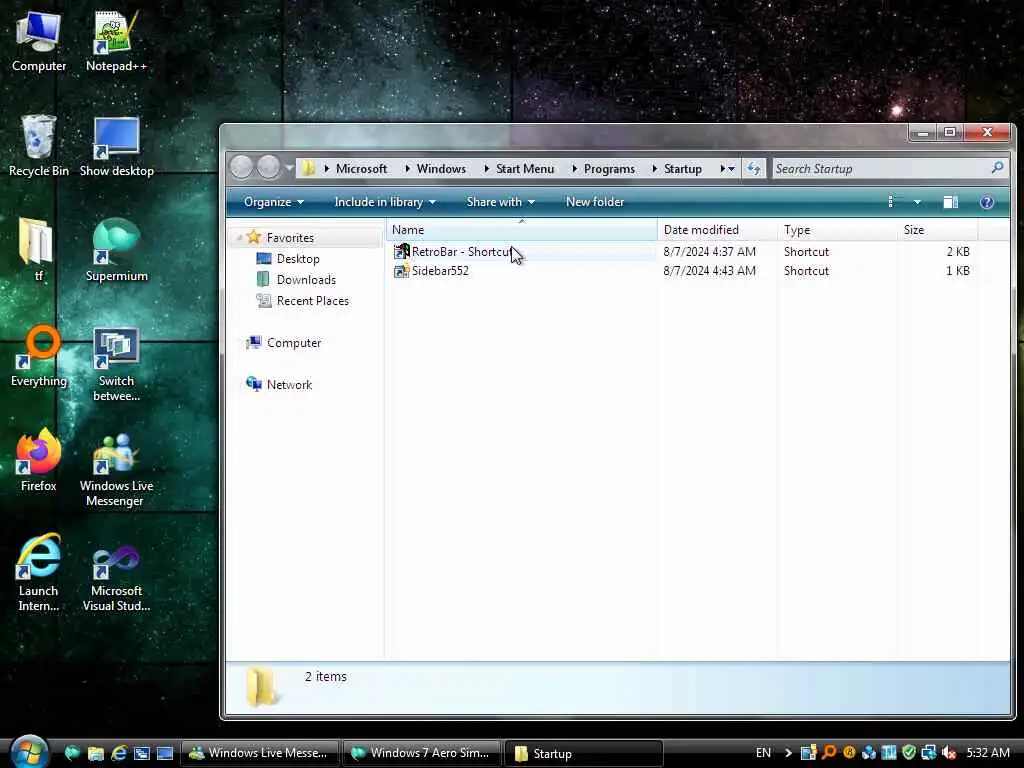Refresh the Startup folder view
Image resolution: width=1024 pixels, height=768 pixels.
(754, 168)
